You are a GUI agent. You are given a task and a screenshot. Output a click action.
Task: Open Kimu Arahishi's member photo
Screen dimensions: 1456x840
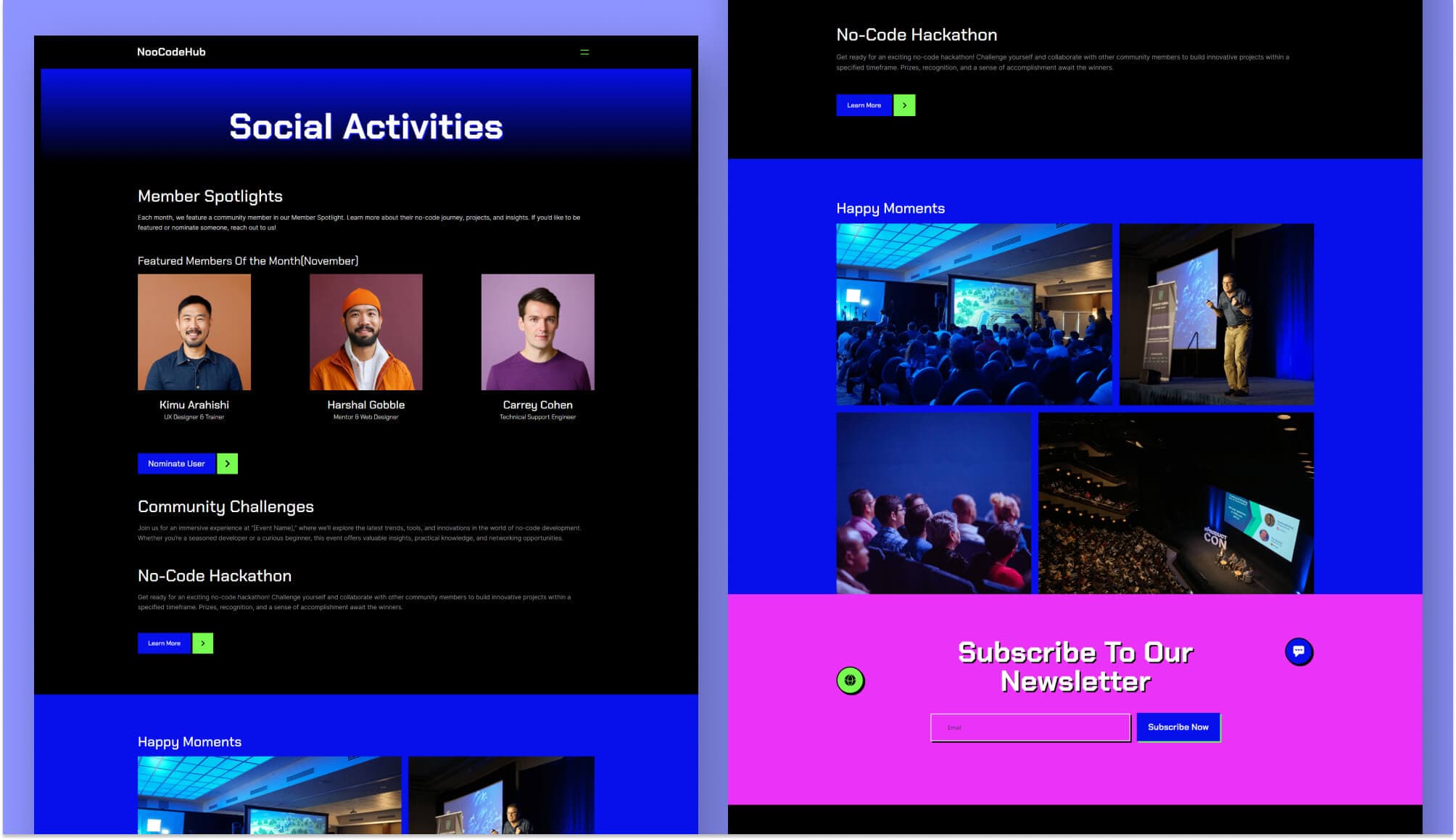(x=194, y=332)
